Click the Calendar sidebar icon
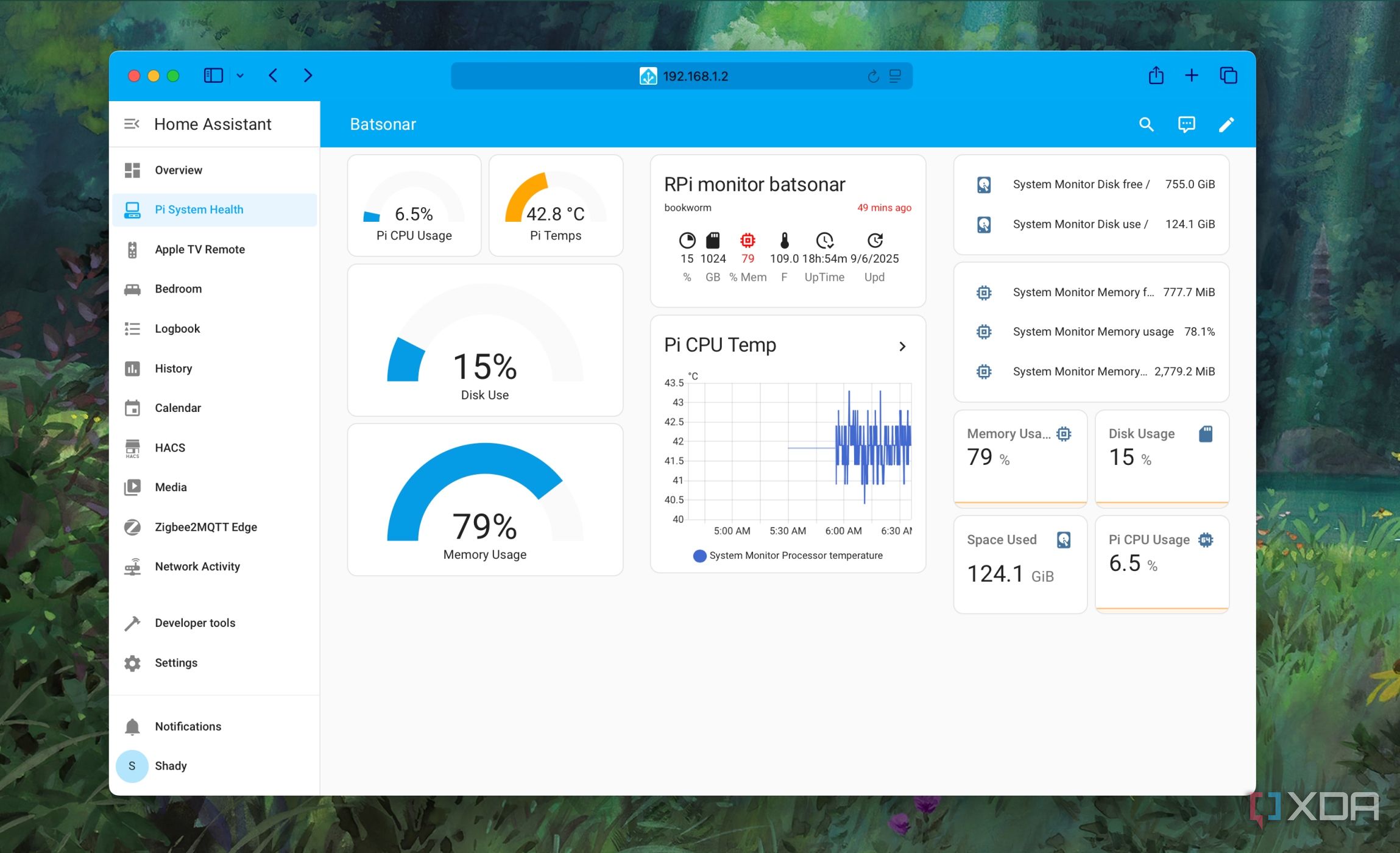The height and width of the screenshot is (853, 1400). click(x=132, y=408)
